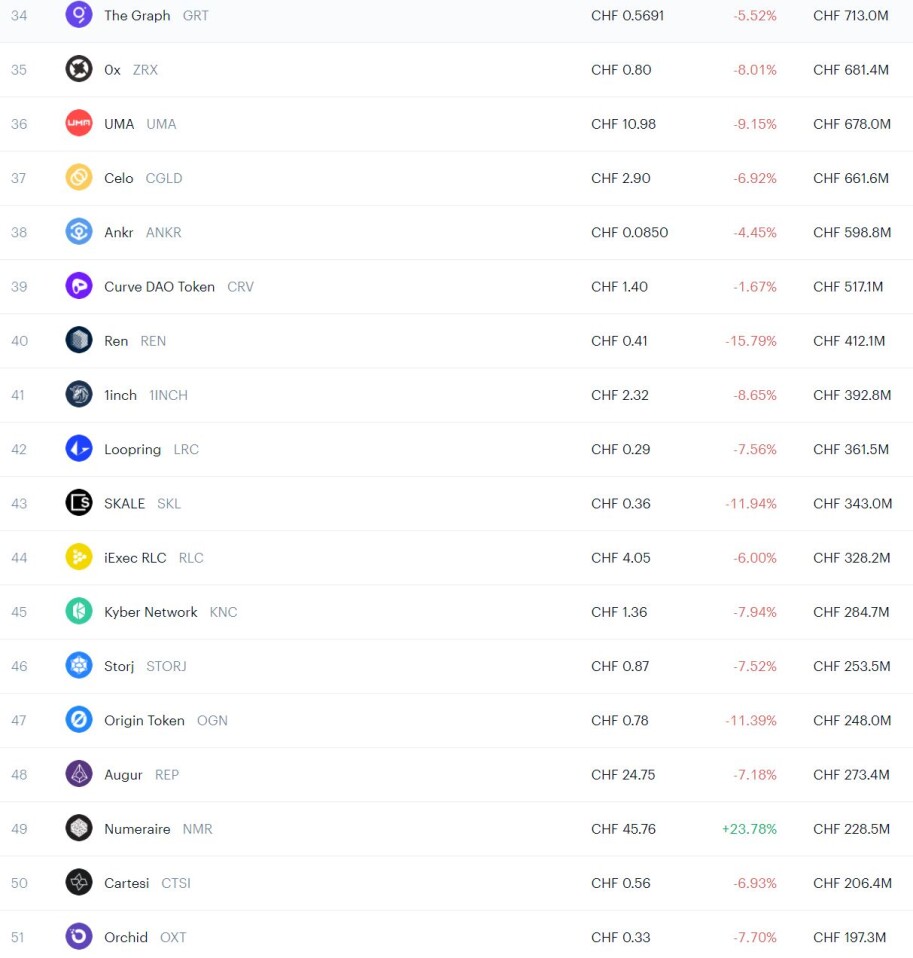Open the Orchid OXT purple icon
913x958 pixels.
click(79, 936)
